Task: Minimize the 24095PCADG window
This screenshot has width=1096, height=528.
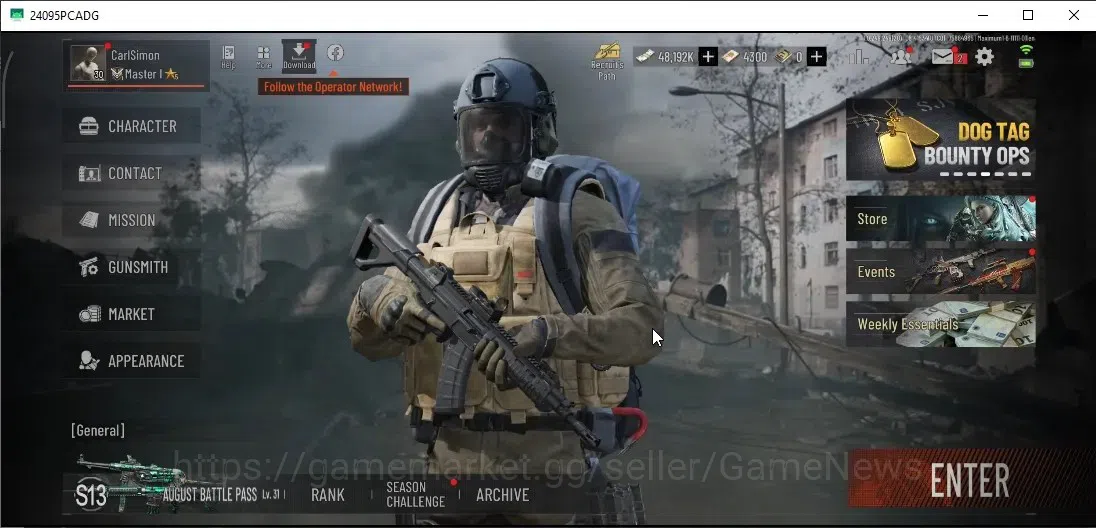Action: [x=983, y=15]
